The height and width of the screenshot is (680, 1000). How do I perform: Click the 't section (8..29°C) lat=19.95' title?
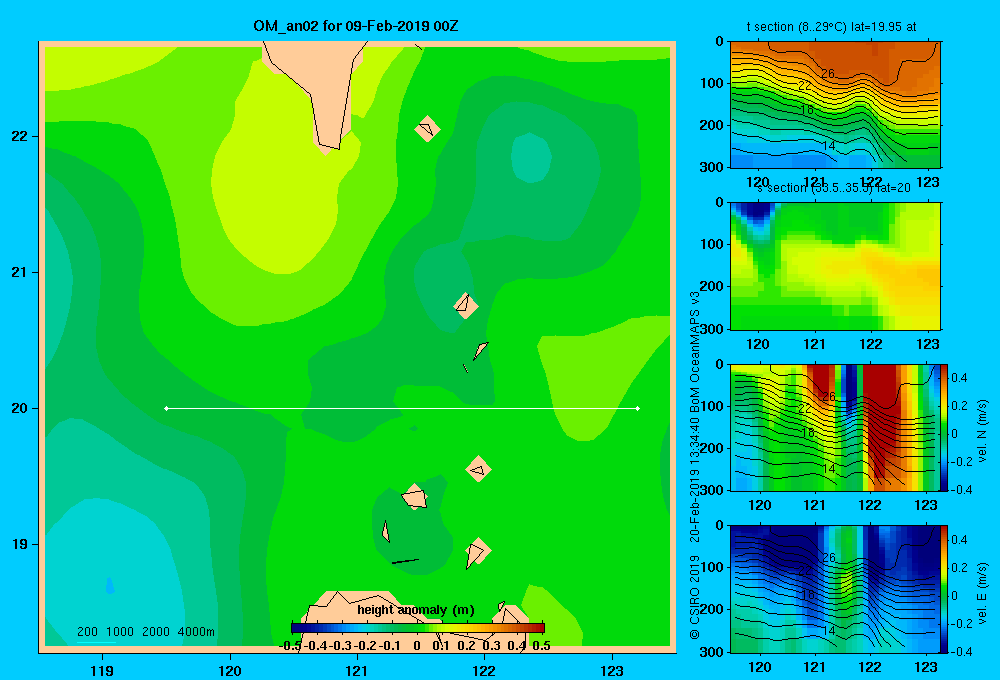pyautogui.click(x=831, y=27)
